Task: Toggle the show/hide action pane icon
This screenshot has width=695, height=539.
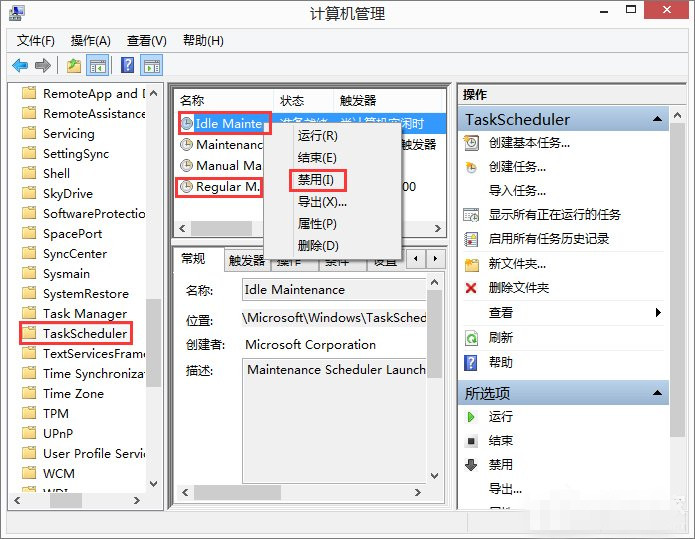Action: coord(152,66)
